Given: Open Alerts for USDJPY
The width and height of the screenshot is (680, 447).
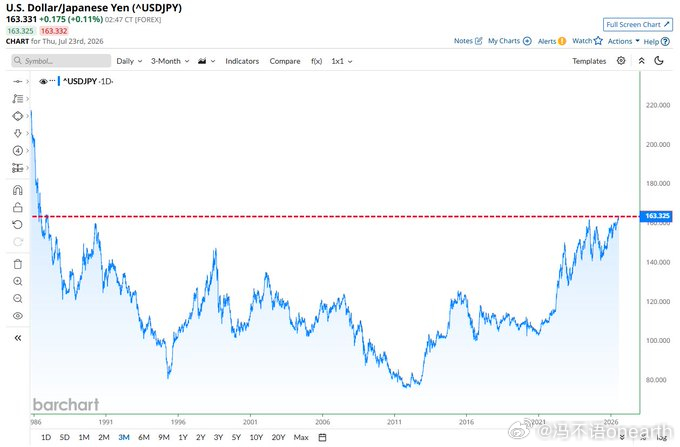Looking at the screenshot, I should [552, 41].
